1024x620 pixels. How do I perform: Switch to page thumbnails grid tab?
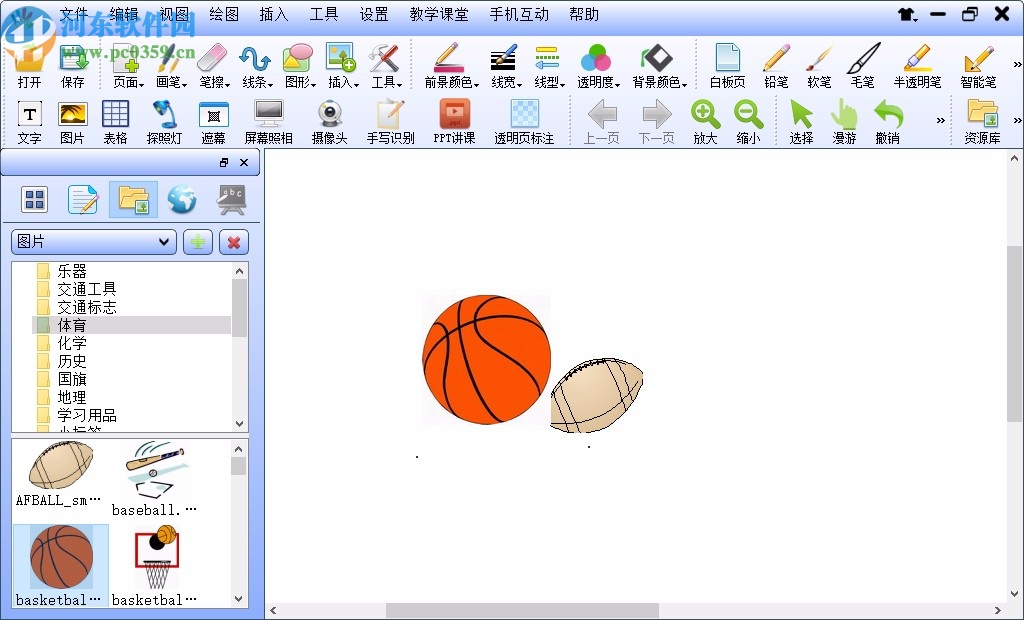pyautogui.click(x=35, y=199)
